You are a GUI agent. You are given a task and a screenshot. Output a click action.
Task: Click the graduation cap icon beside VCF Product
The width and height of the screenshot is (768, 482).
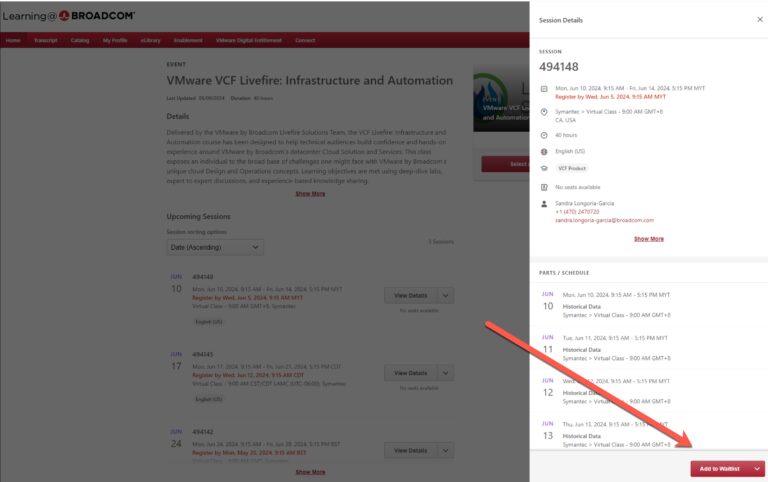[544, 168]
